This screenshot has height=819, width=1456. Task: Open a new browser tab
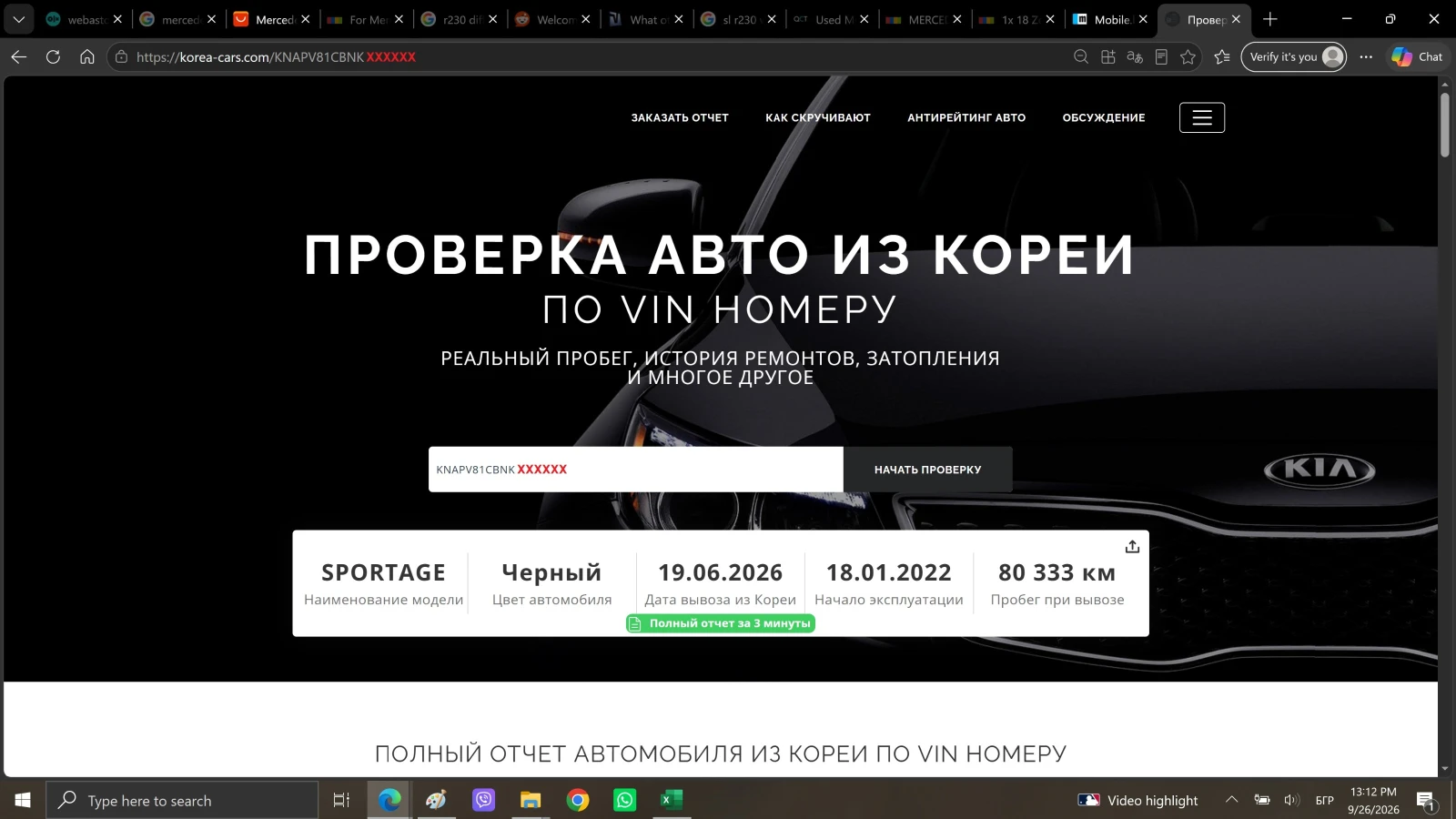click(x=1270, y=19)
